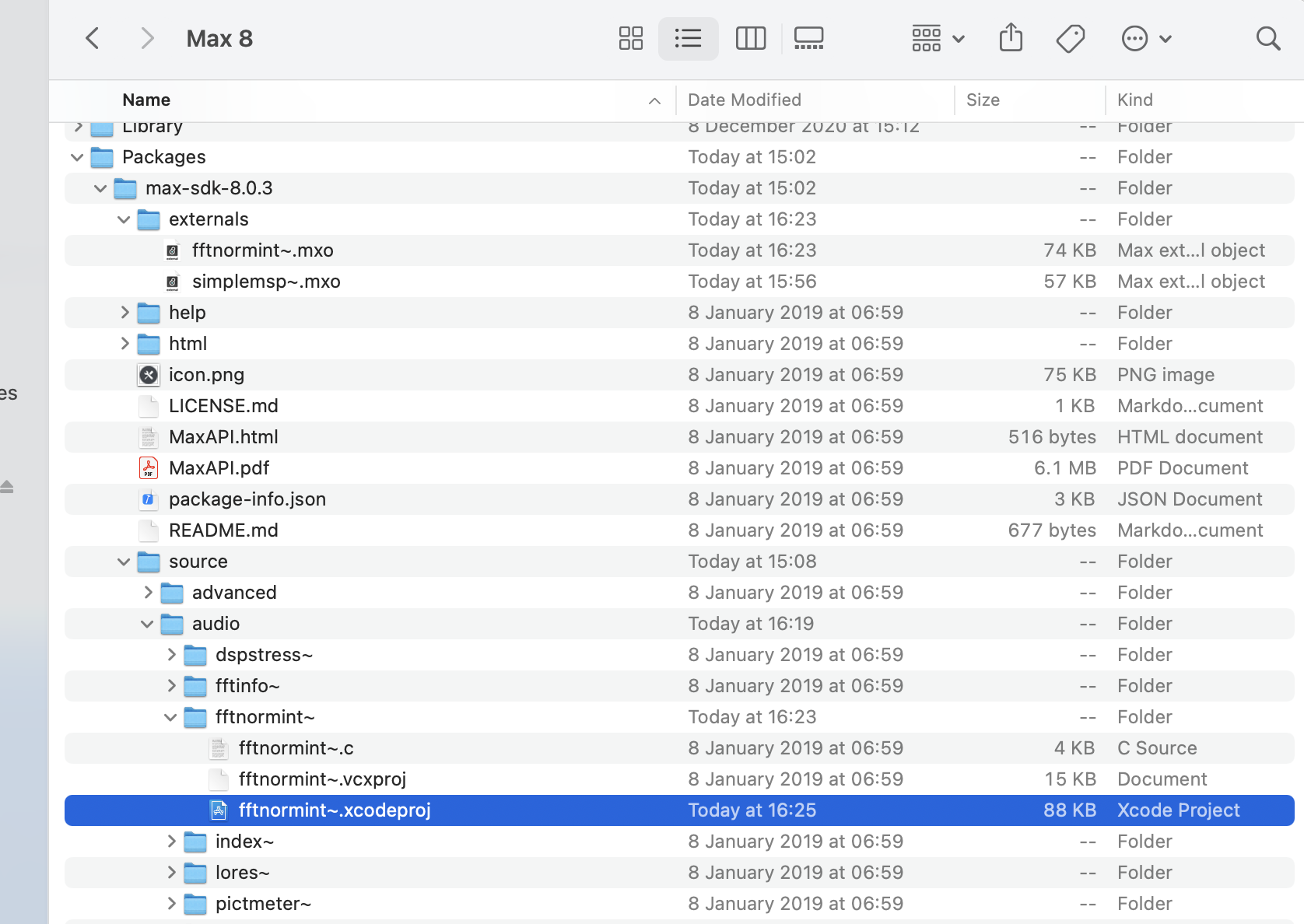1304x924 pixels.
Task: Expand the help folder
Action: coord(124,313)
